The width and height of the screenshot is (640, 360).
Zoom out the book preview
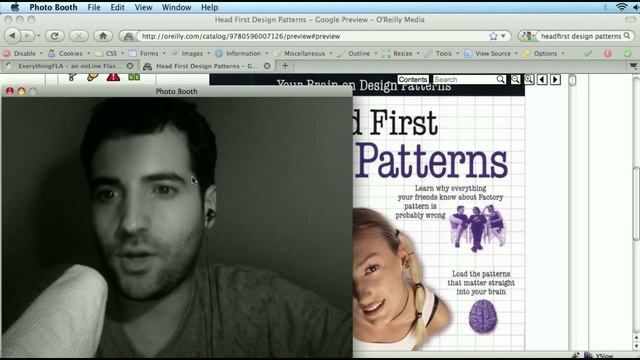[516, 80]
